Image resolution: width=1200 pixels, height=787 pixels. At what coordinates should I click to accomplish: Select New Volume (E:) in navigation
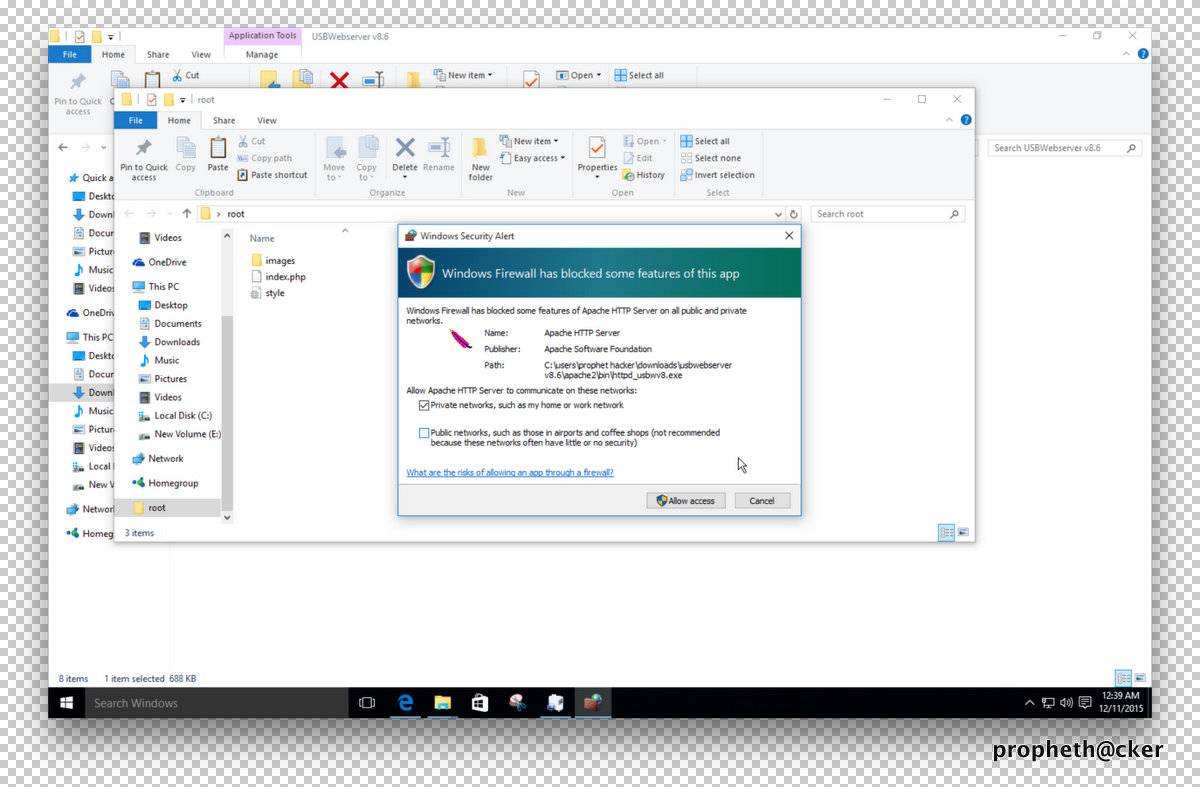pos(179,434)
